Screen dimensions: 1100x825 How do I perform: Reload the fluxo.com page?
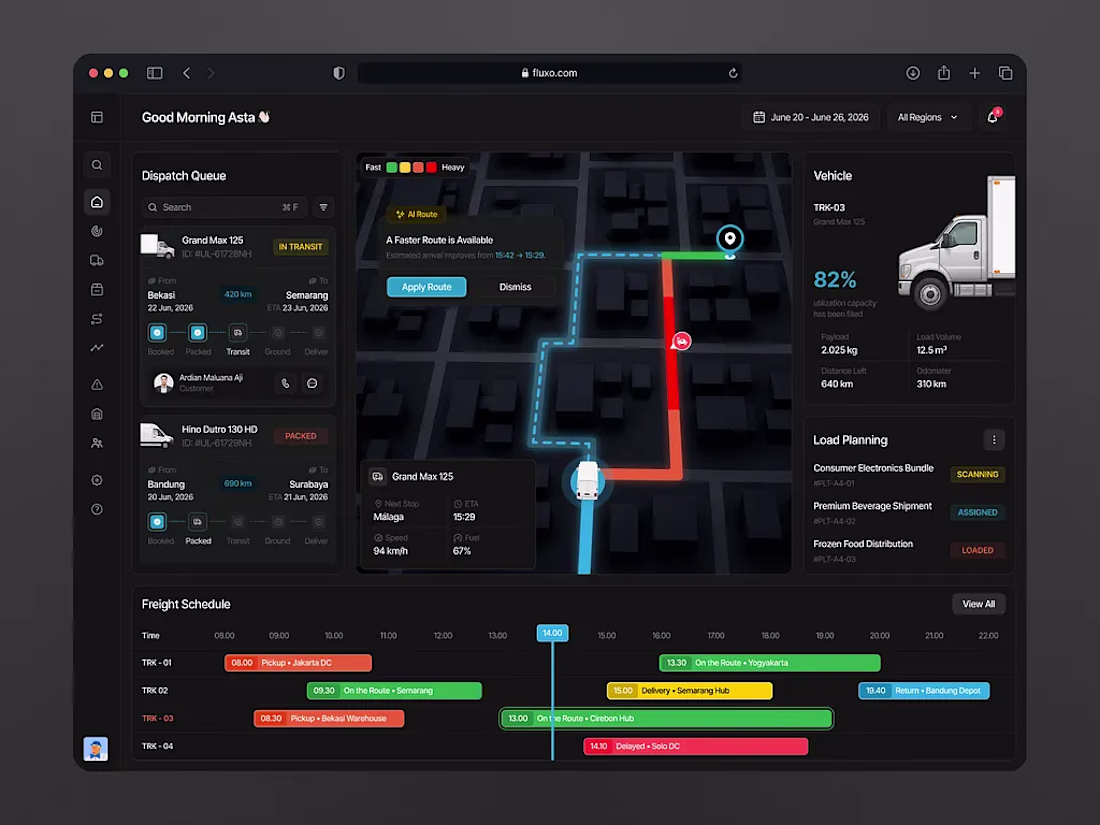733,73
